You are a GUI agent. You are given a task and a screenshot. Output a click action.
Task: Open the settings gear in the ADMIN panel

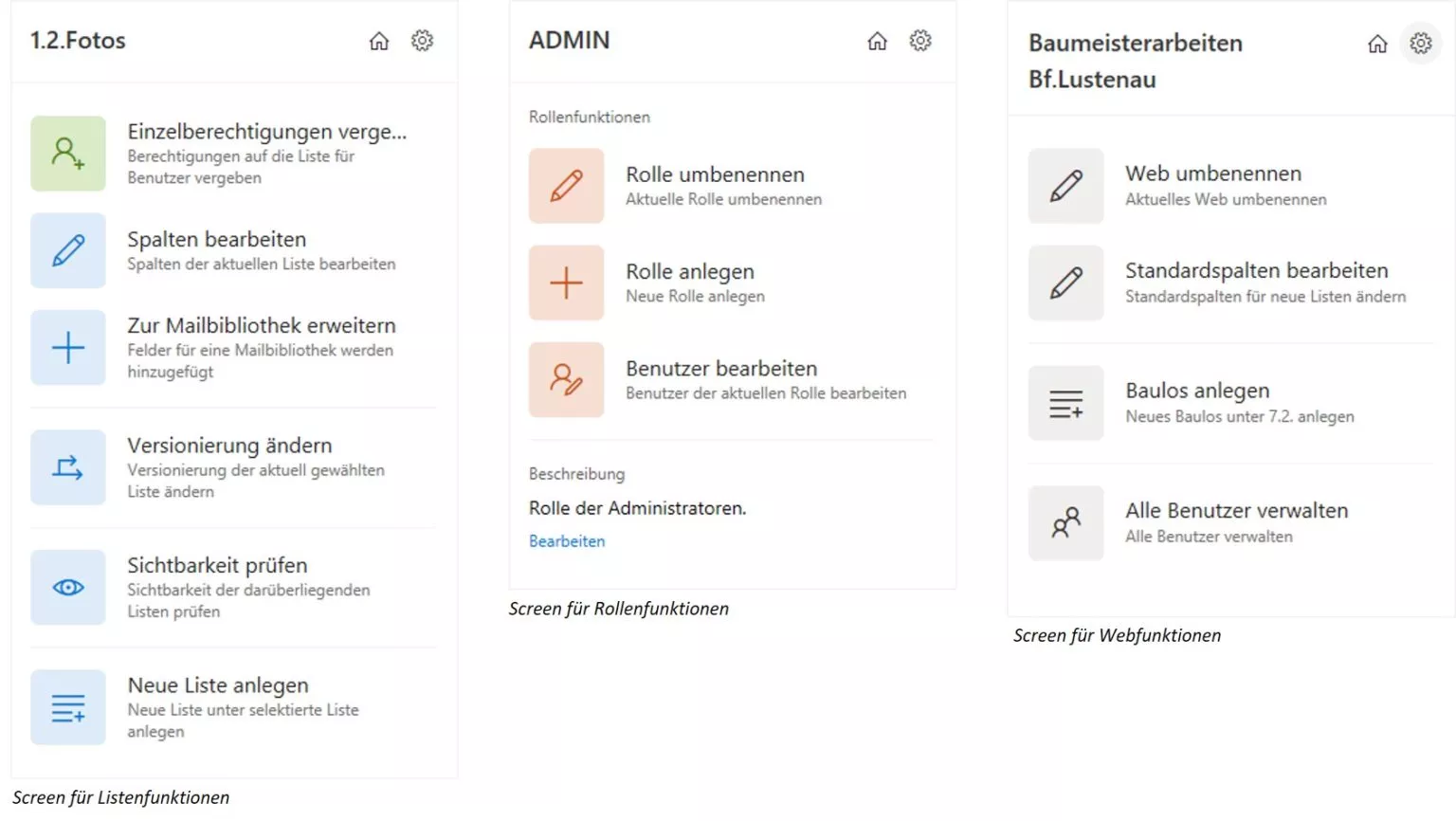pos(920,41)
